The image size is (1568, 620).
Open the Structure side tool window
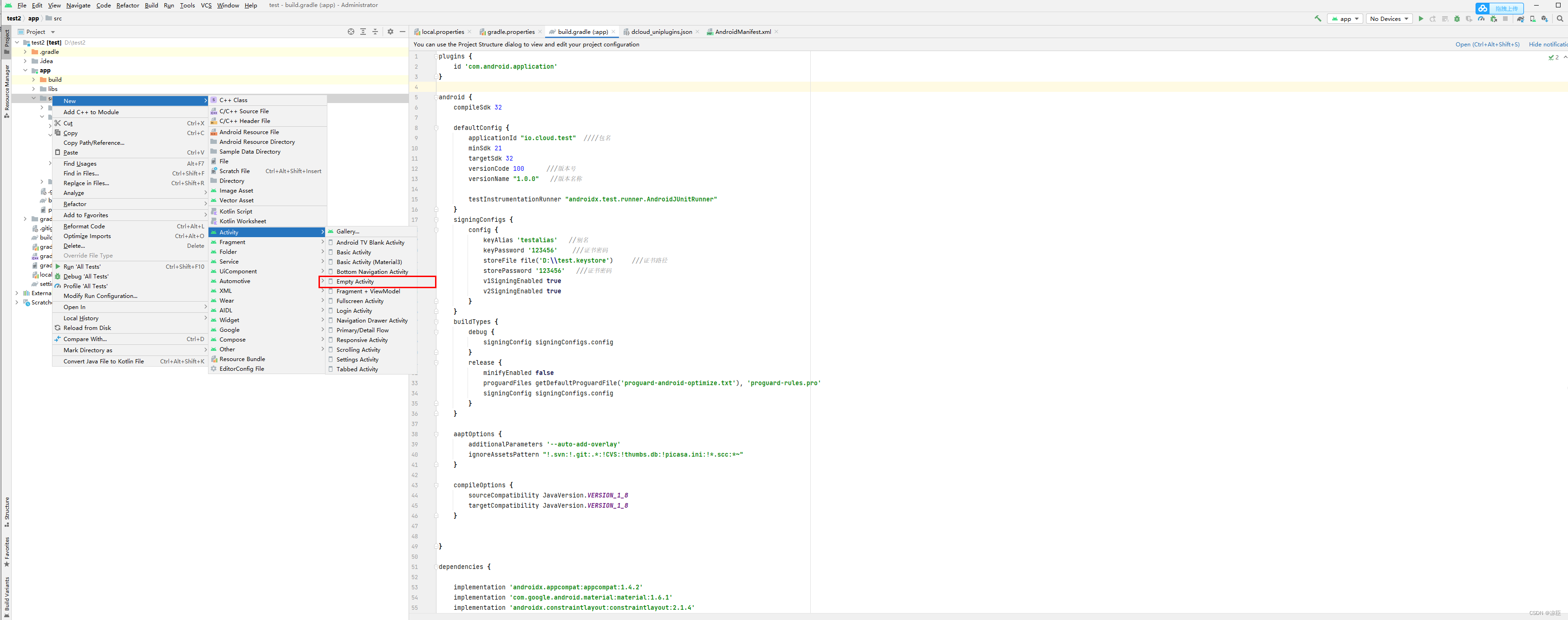point(7,512)
